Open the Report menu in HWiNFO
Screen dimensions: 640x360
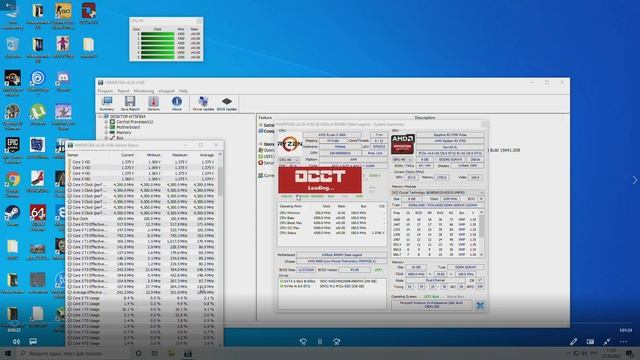click(x=123, y=91)
